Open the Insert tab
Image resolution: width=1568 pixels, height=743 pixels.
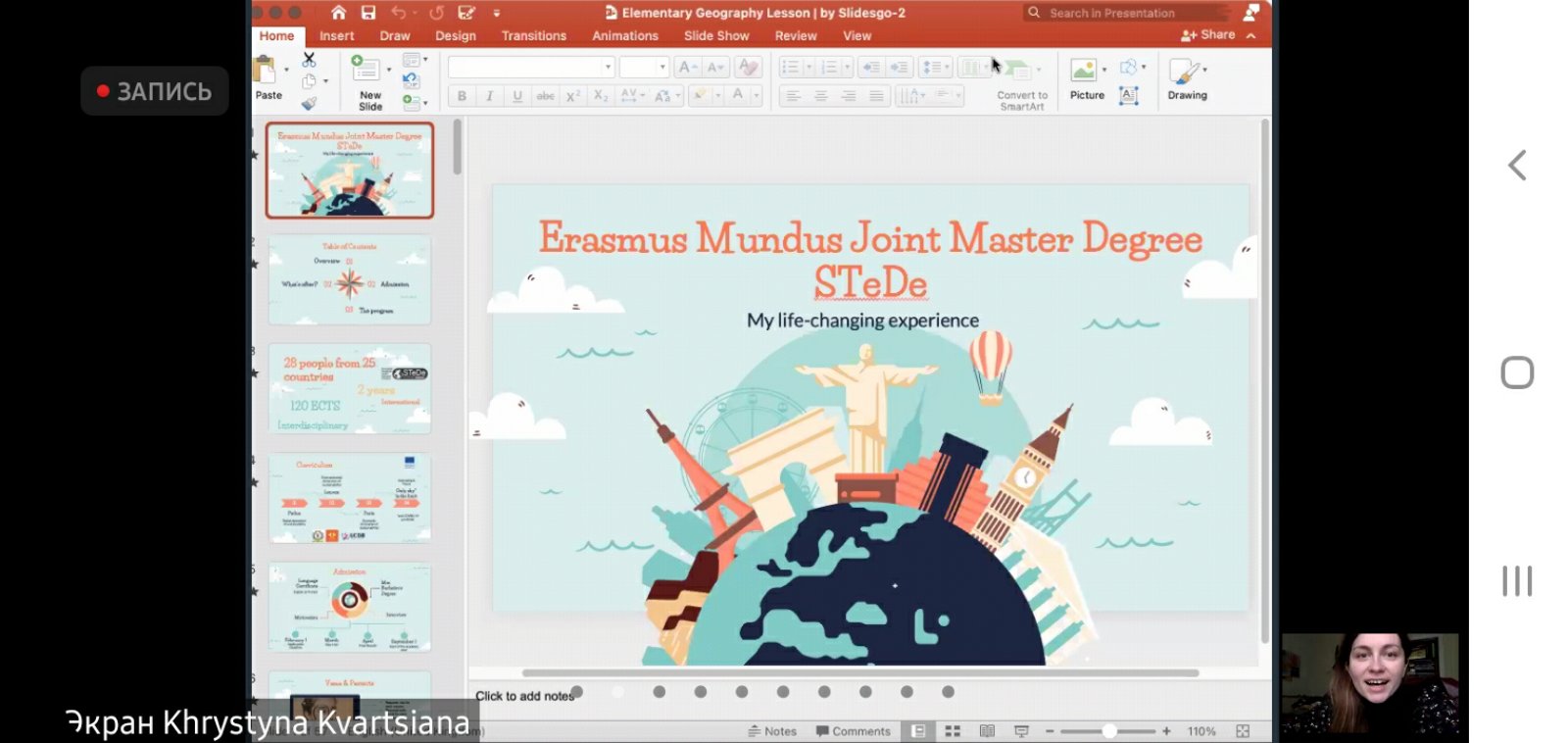(336, 36)
